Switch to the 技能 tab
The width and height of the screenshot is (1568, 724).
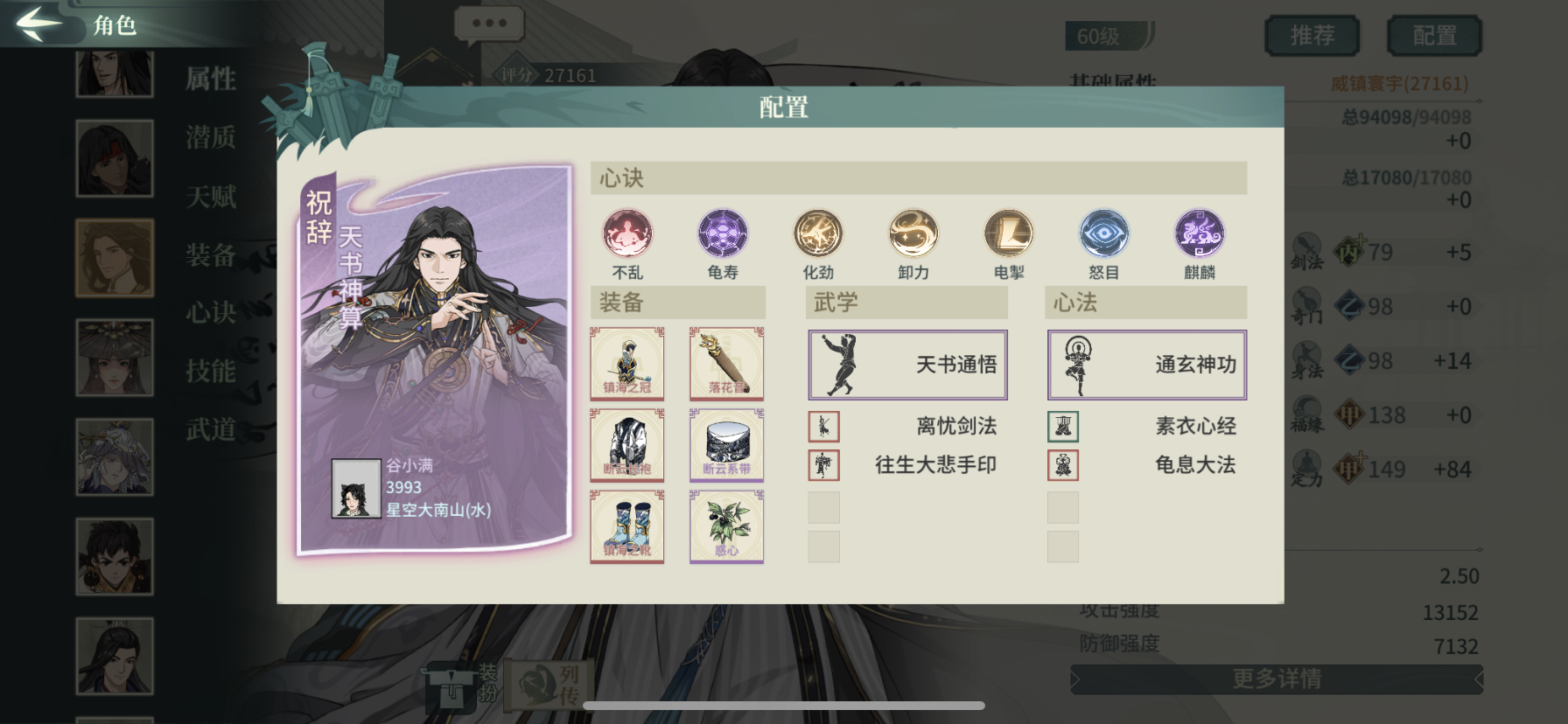(x=211, y=371)
